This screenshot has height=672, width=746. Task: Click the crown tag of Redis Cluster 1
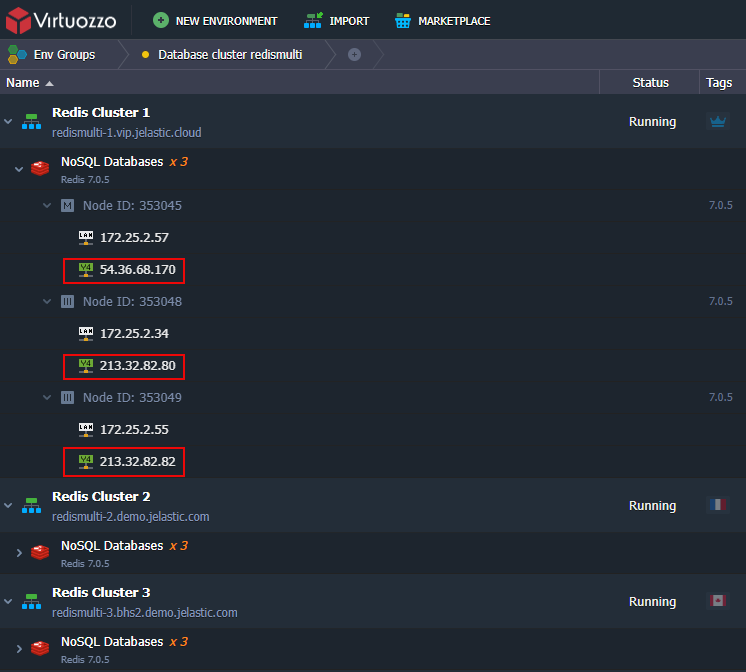718,122
